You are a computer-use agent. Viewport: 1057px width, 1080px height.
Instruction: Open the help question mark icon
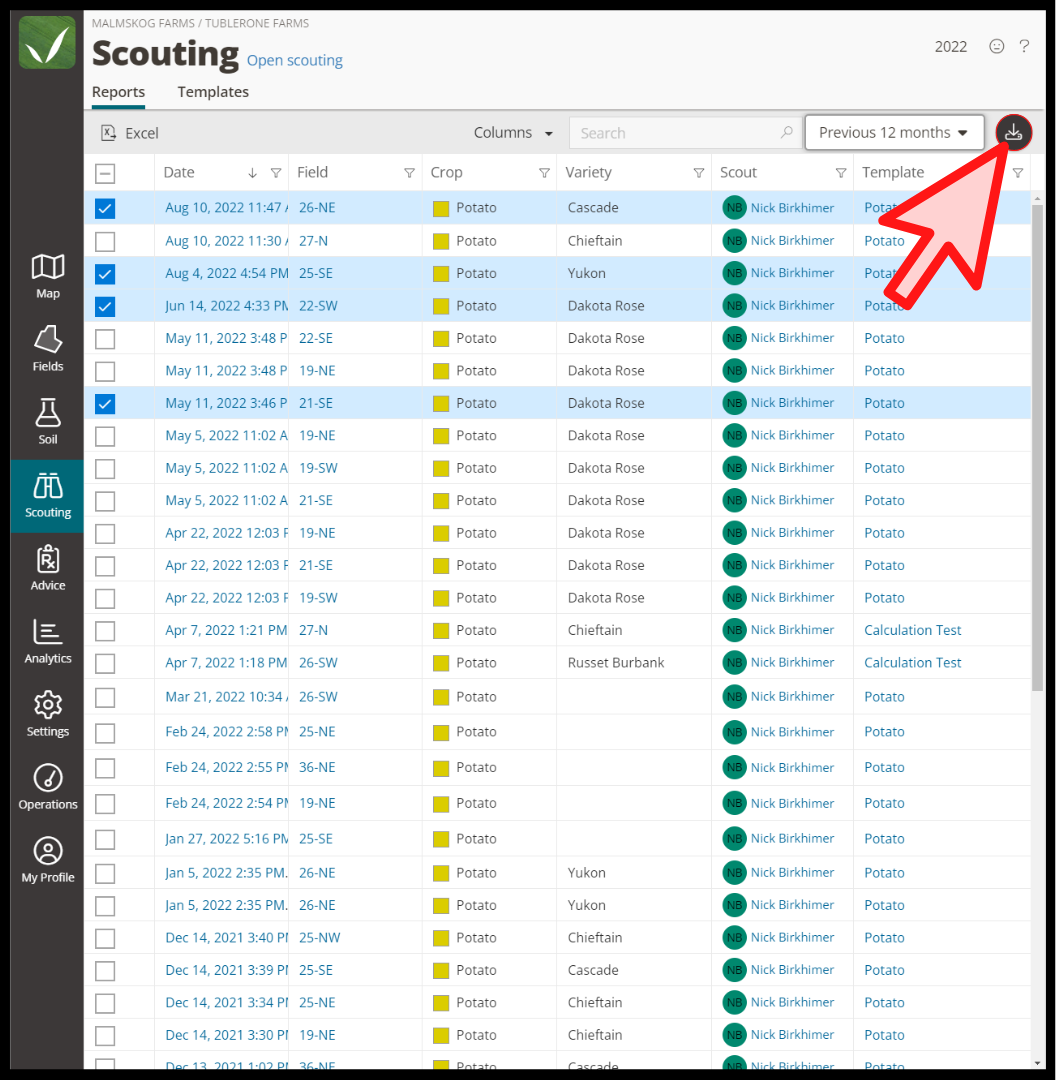click(1024, 46)
